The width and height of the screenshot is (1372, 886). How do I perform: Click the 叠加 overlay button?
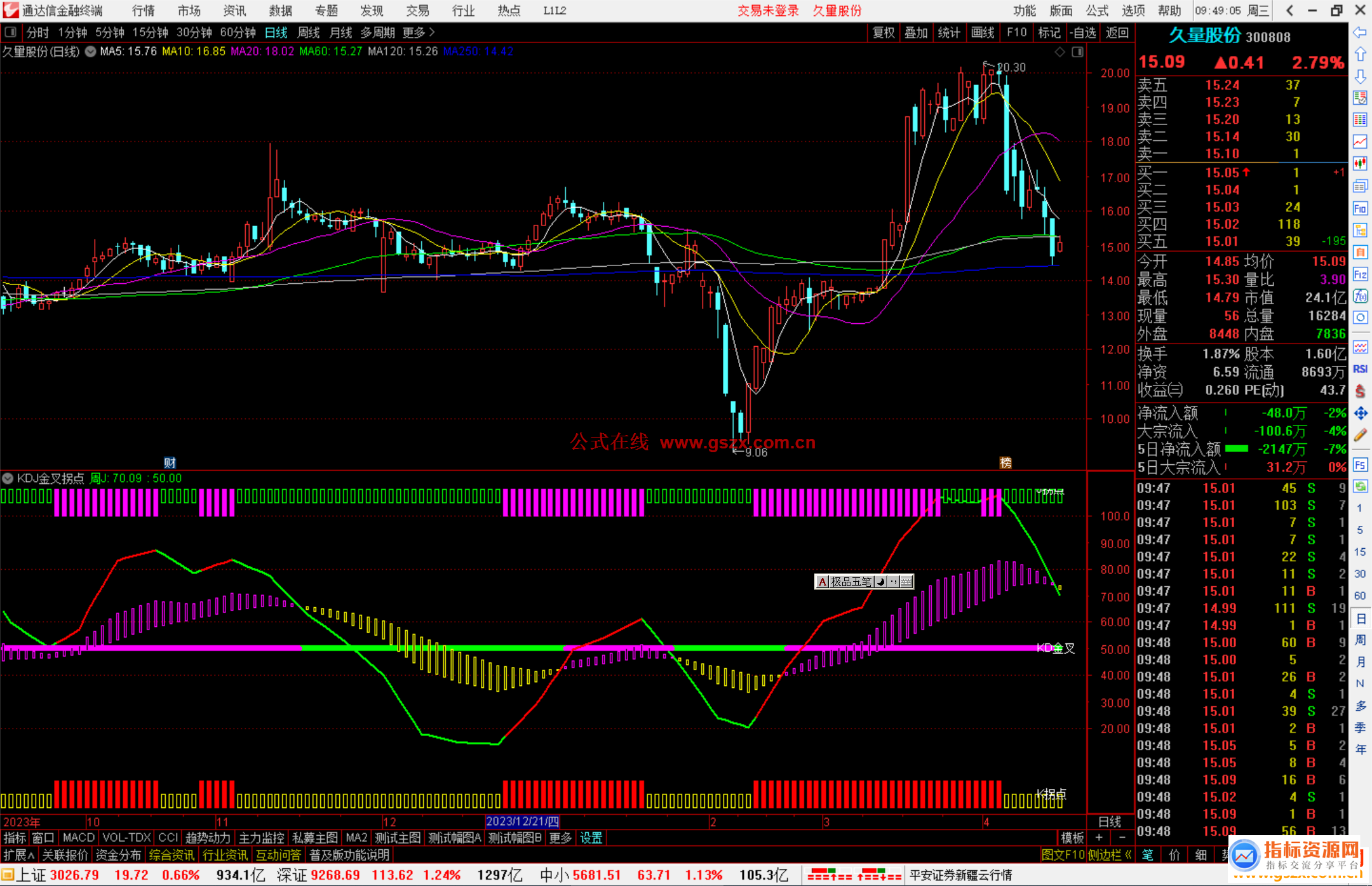[x=917, y=32]
